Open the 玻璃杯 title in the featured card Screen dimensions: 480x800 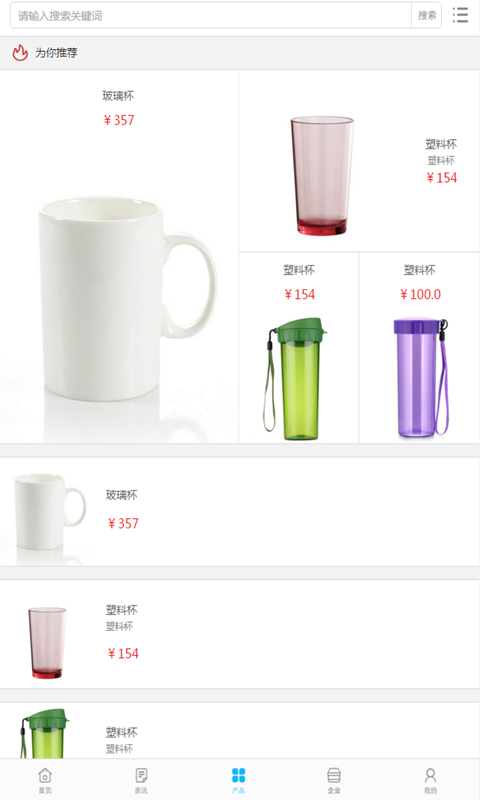point(118,96)
